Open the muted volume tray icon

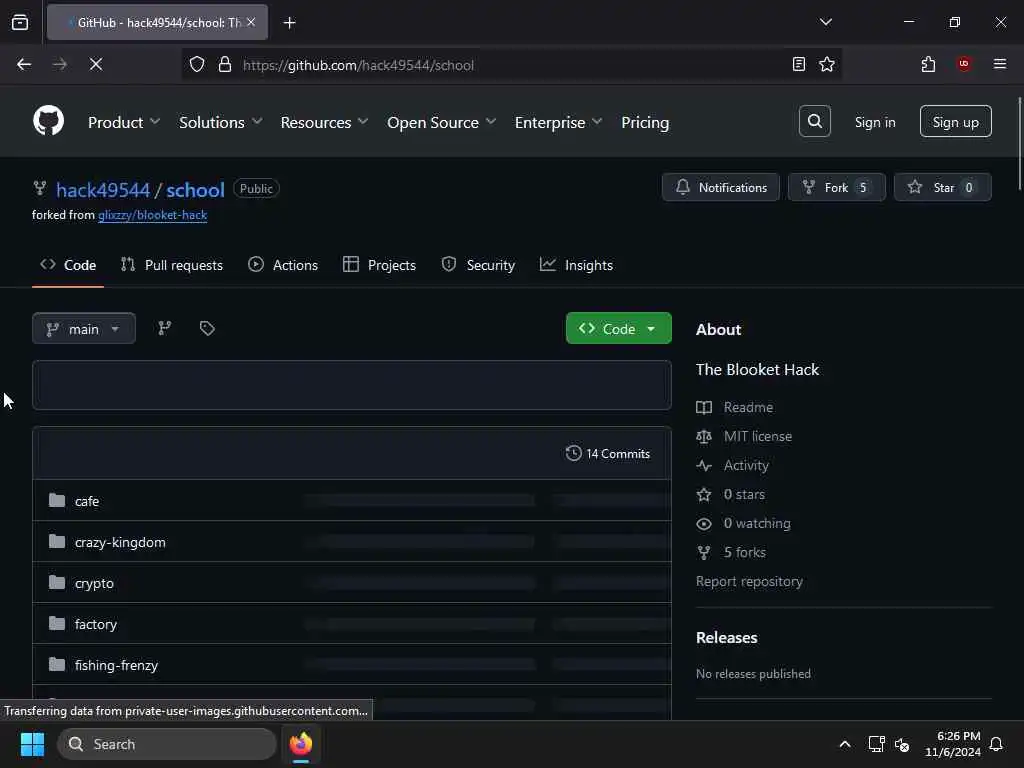click(x=903, y=744)
